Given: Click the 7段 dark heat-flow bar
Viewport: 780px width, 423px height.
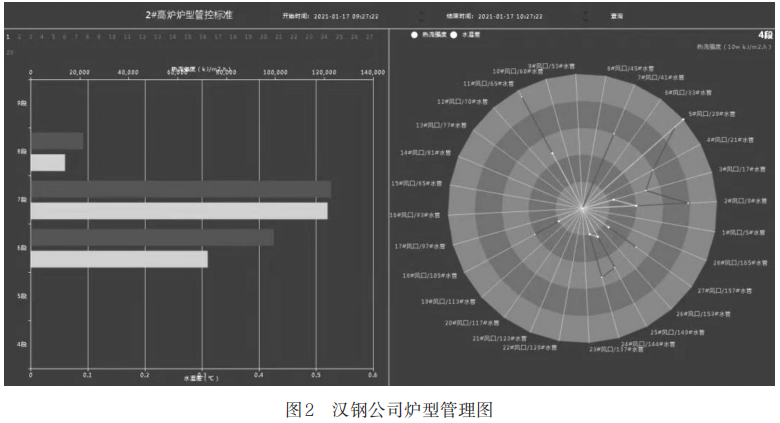Looking at the screenshot, I should (180, 189).
